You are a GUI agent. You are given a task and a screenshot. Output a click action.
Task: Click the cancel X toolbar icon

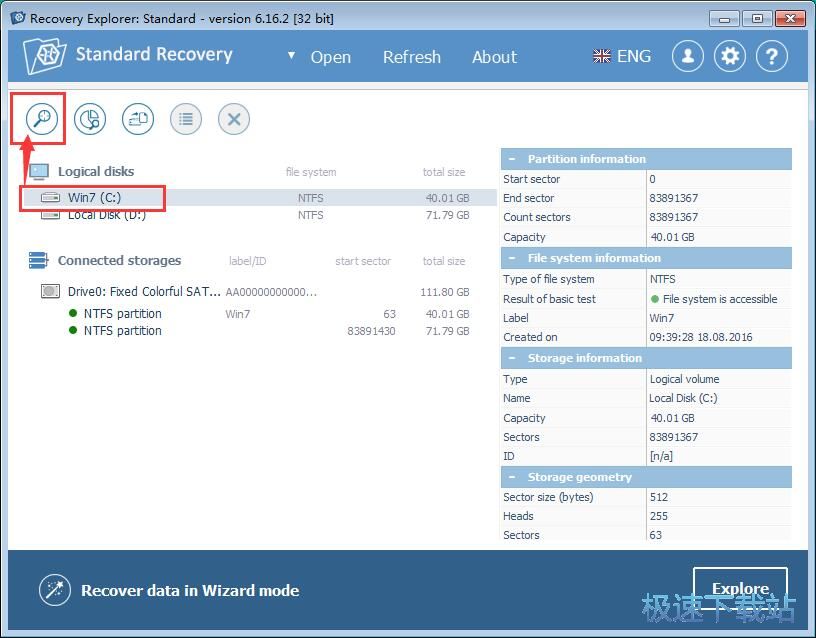(234, 119)
